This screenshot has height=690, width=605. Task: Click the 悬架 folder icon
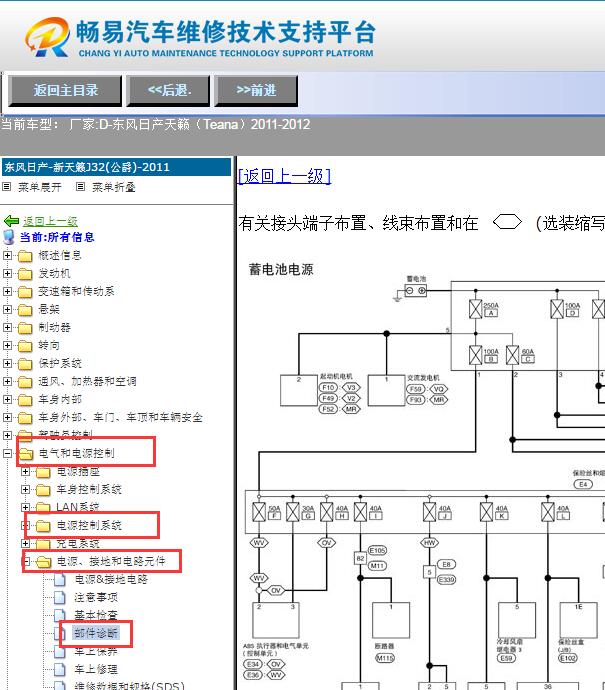point(25,310)
